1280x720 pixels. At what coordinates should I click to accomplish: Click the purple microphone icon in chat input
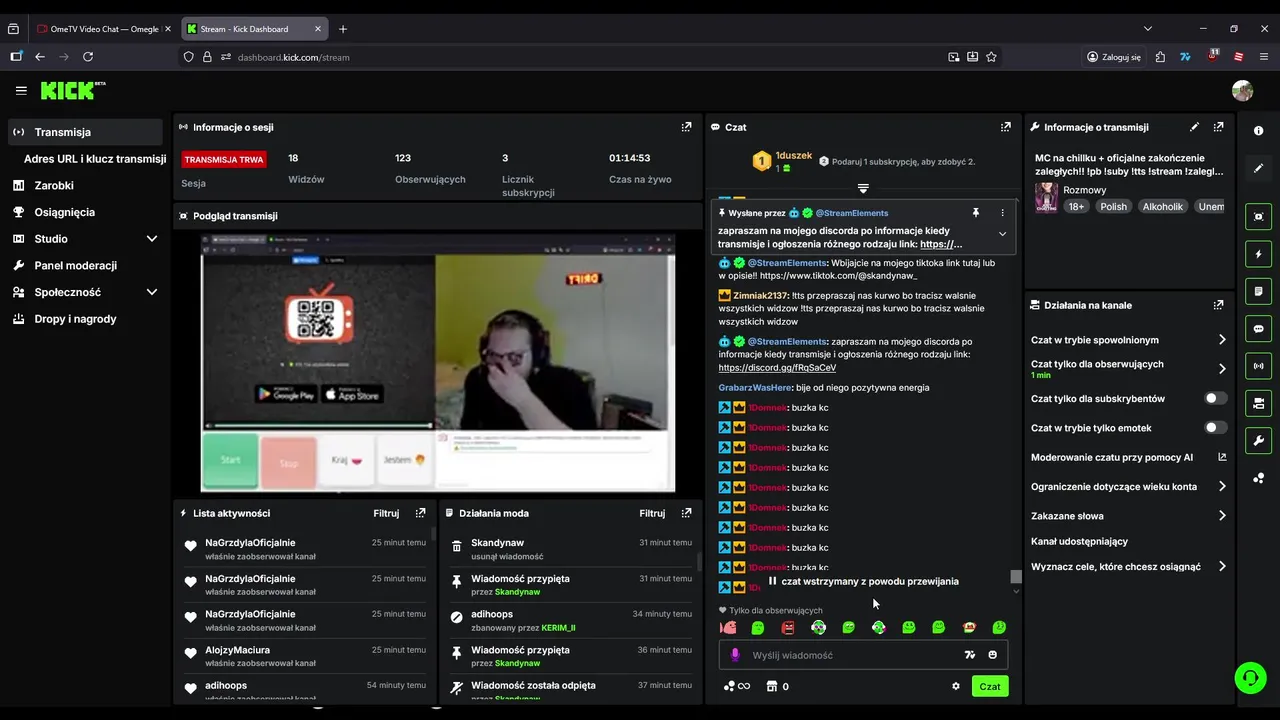tap(735, 655)
